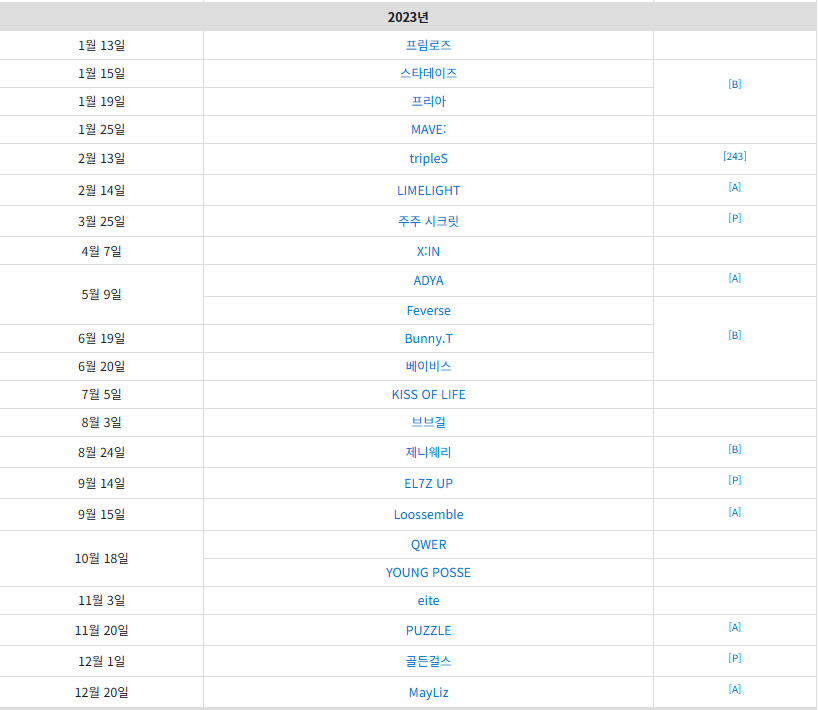Click footnote [A] next to MayLiz

[x=735, y=689]
